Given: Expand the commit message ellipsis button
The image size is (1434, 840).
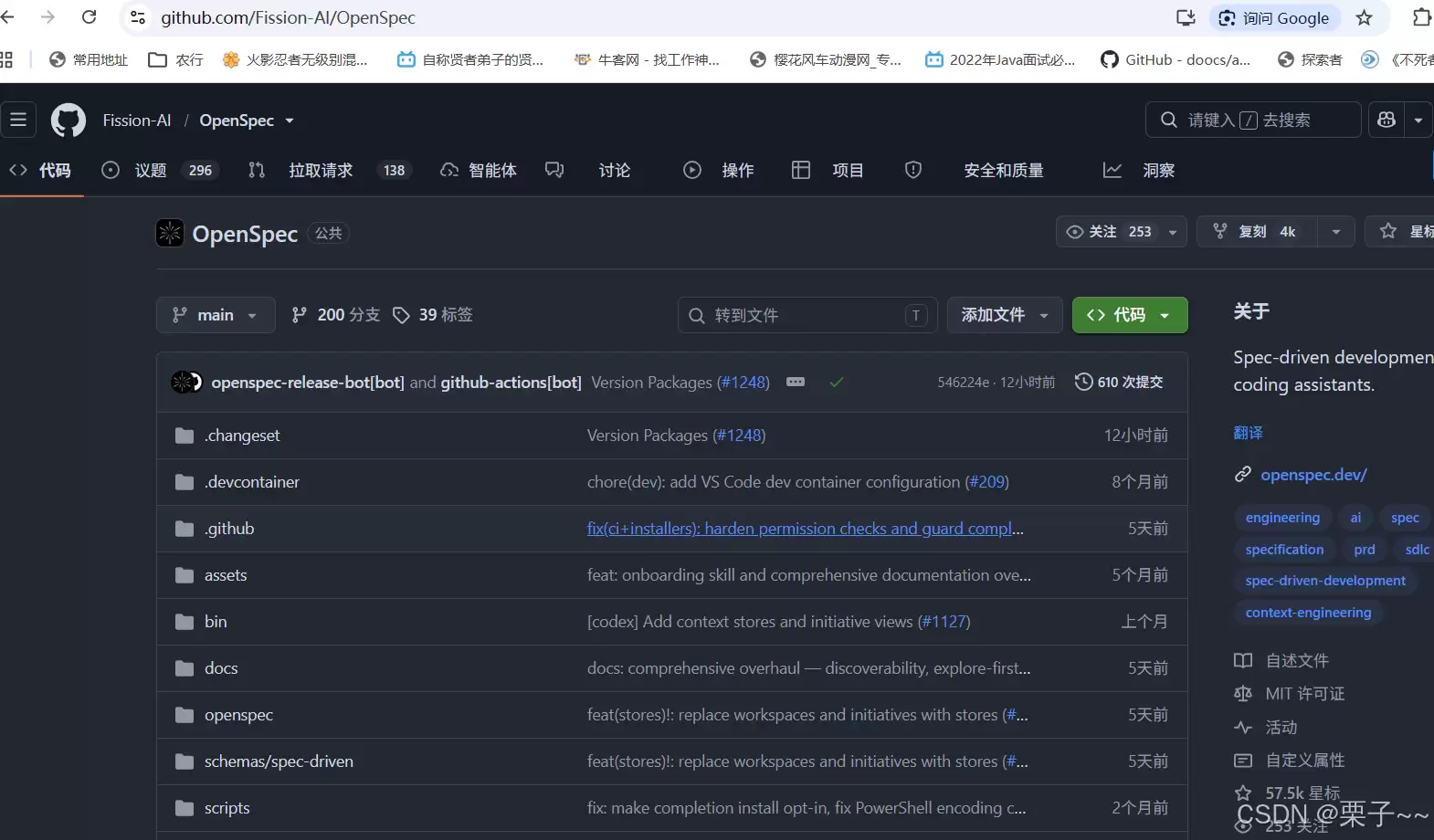Looking at the screenshot, I should click(x=796, y=382).
